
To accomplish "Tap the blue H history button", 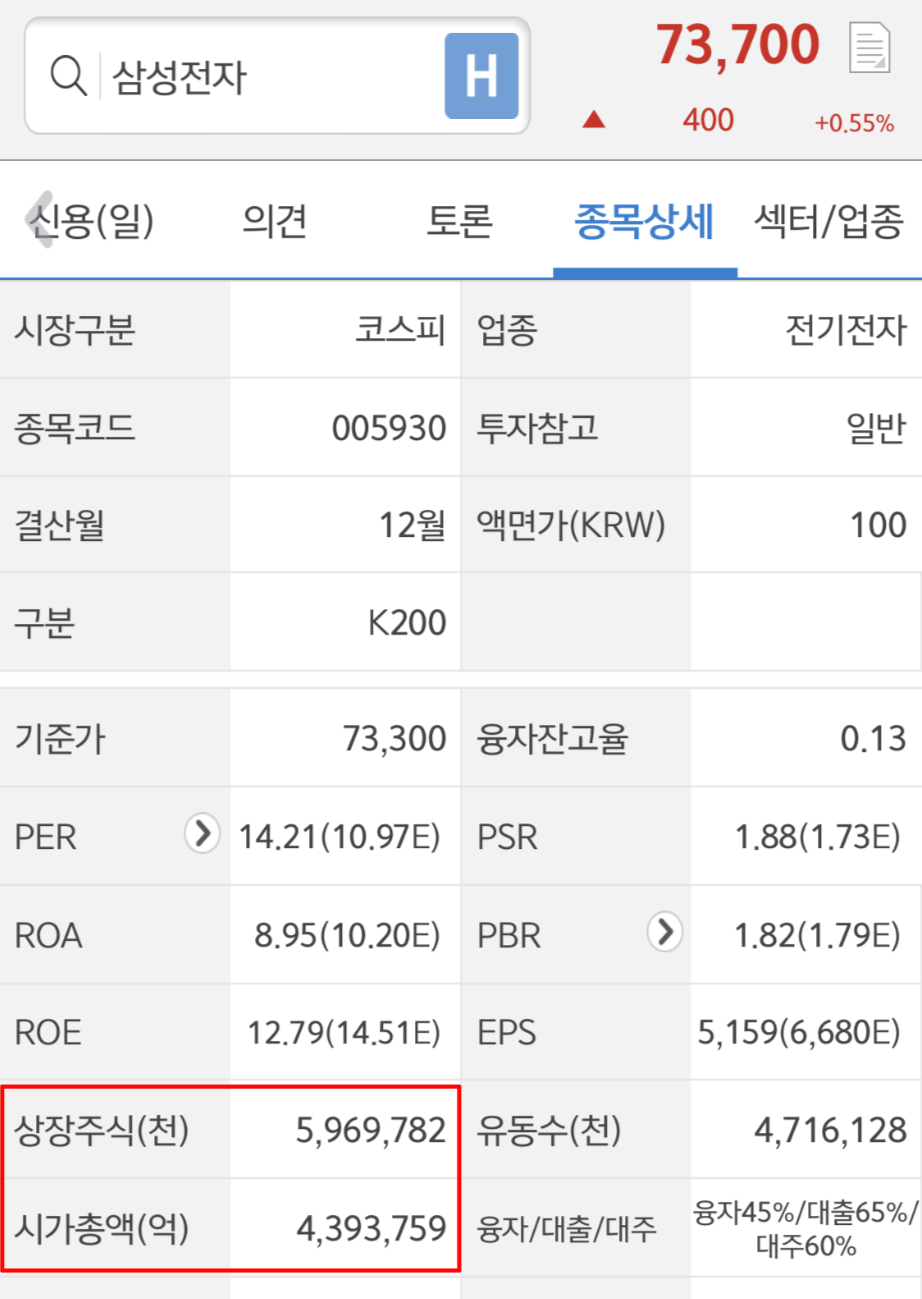I will tap(482, 76).
